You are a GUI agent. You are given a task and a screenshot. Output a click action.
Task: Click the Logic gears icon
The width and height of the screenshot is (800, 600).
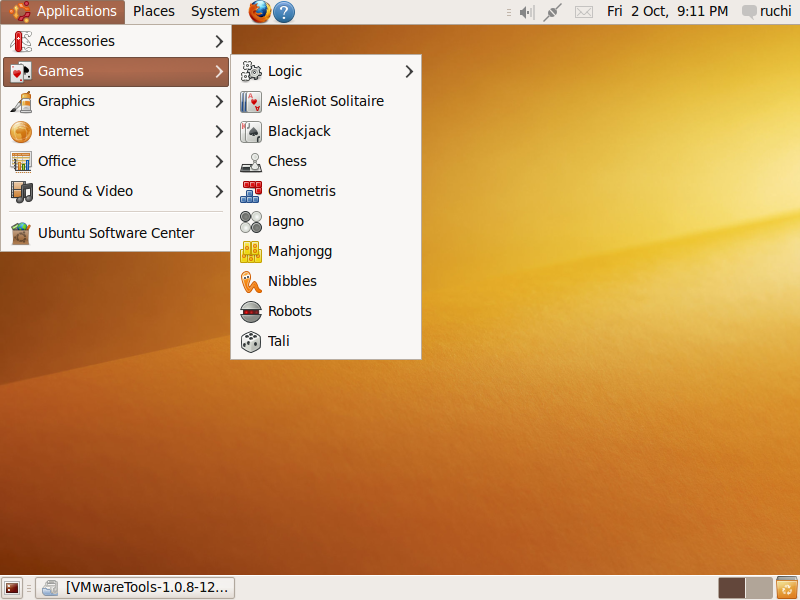pyautogui.click(x=251, y=71)
